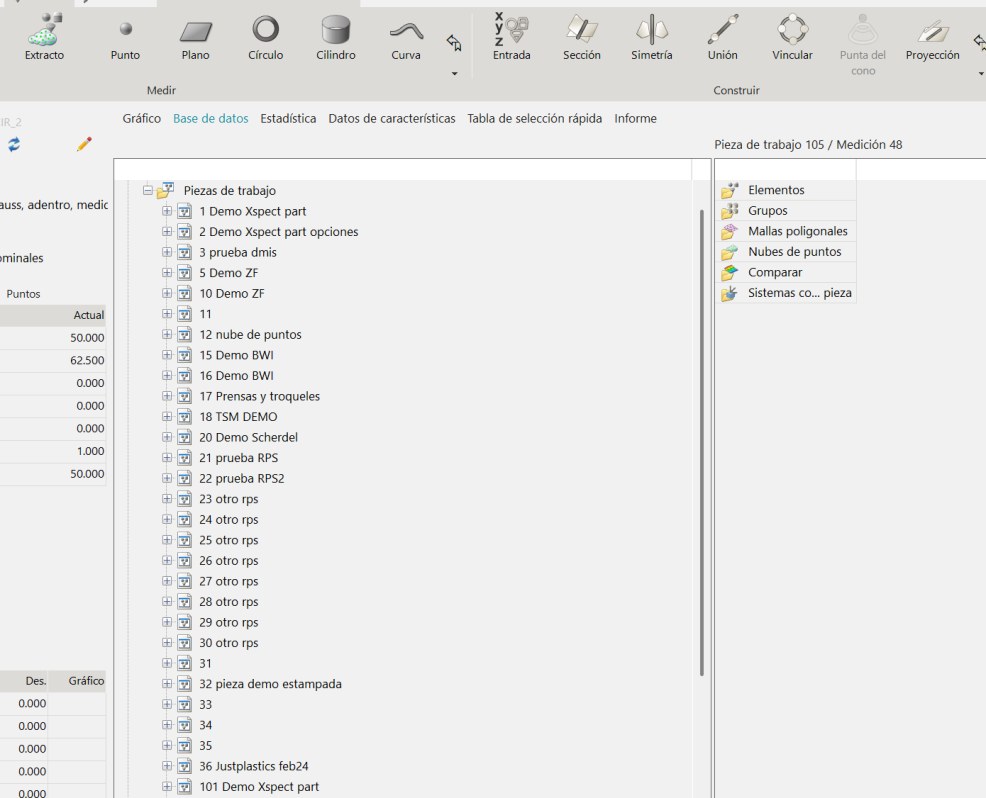Select the 23 otro rps row
986x798 pixels.
(228, 499)
